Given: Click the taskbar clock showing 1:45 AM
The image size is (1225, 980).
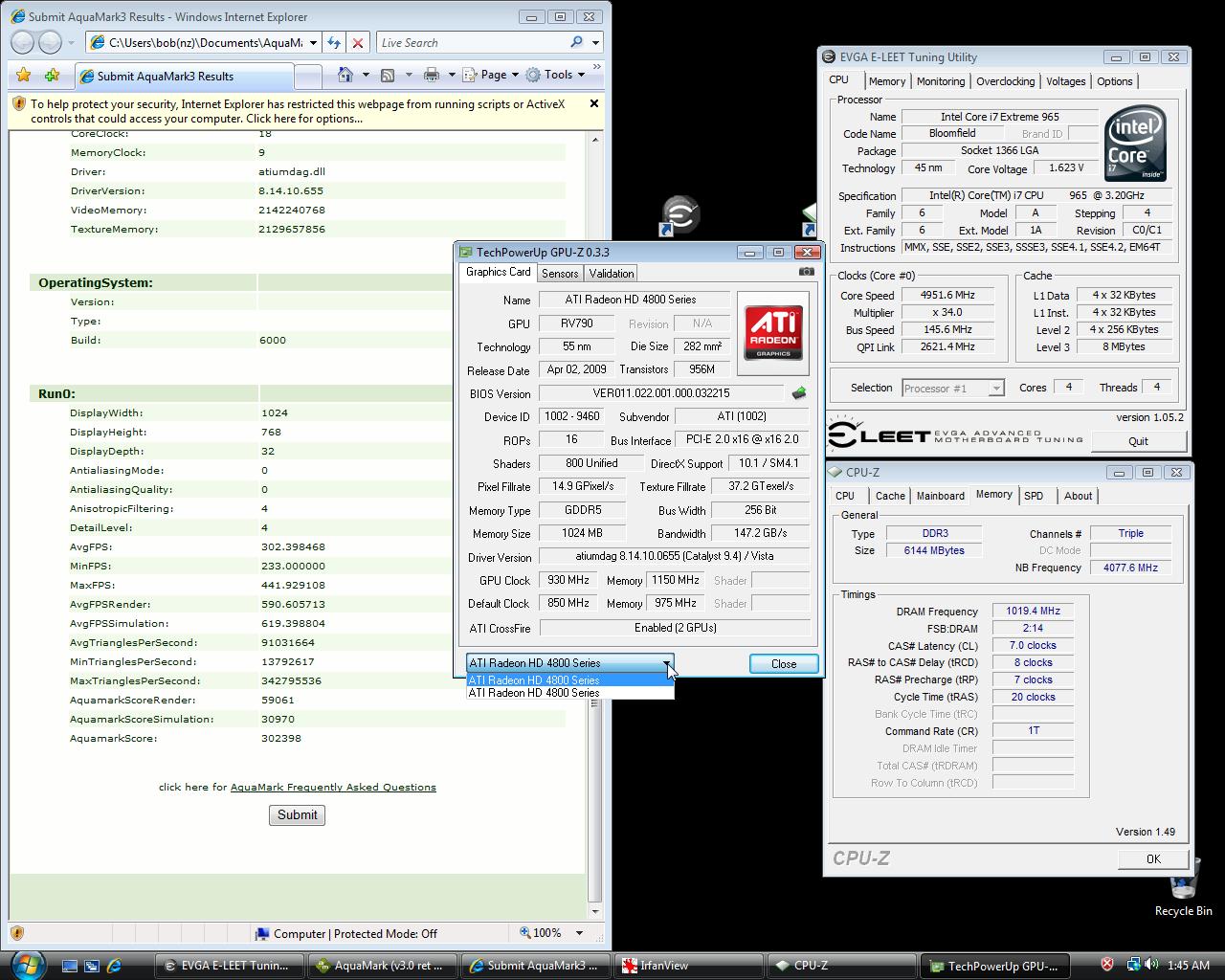Looking at the screenshot, I should click(x=1189, y=965).
